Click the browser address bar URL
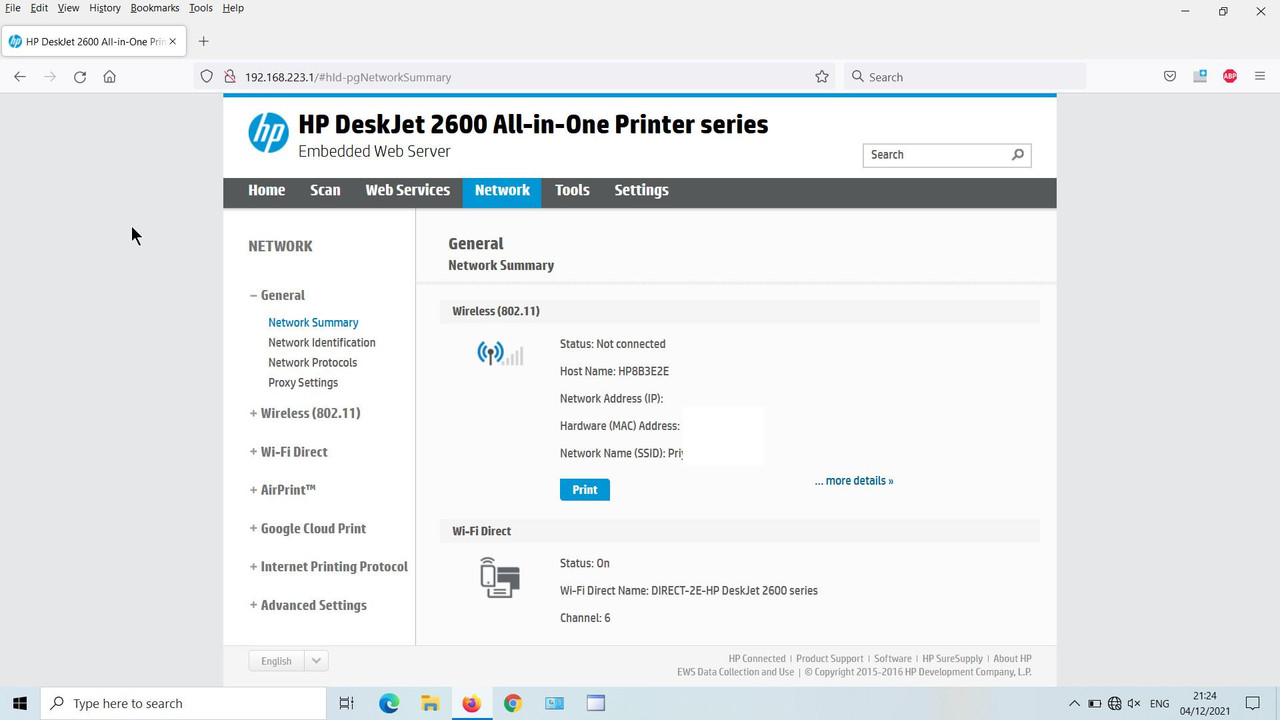The height and width of the screenshot is (720, 1280). (348, 77)
